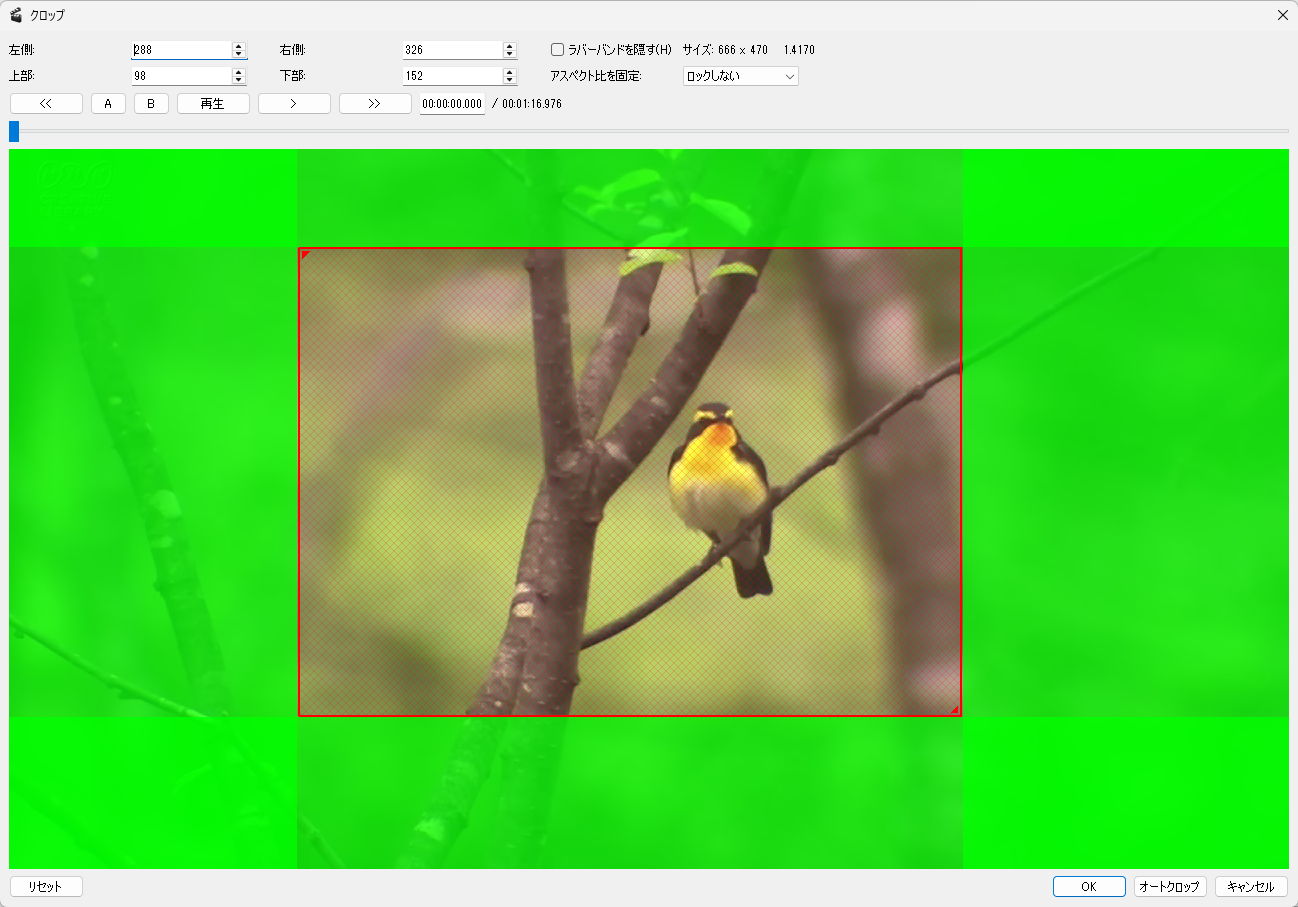Click the アスペクト比を固定 label
The image size is (1298, 907).
(596, 76)
